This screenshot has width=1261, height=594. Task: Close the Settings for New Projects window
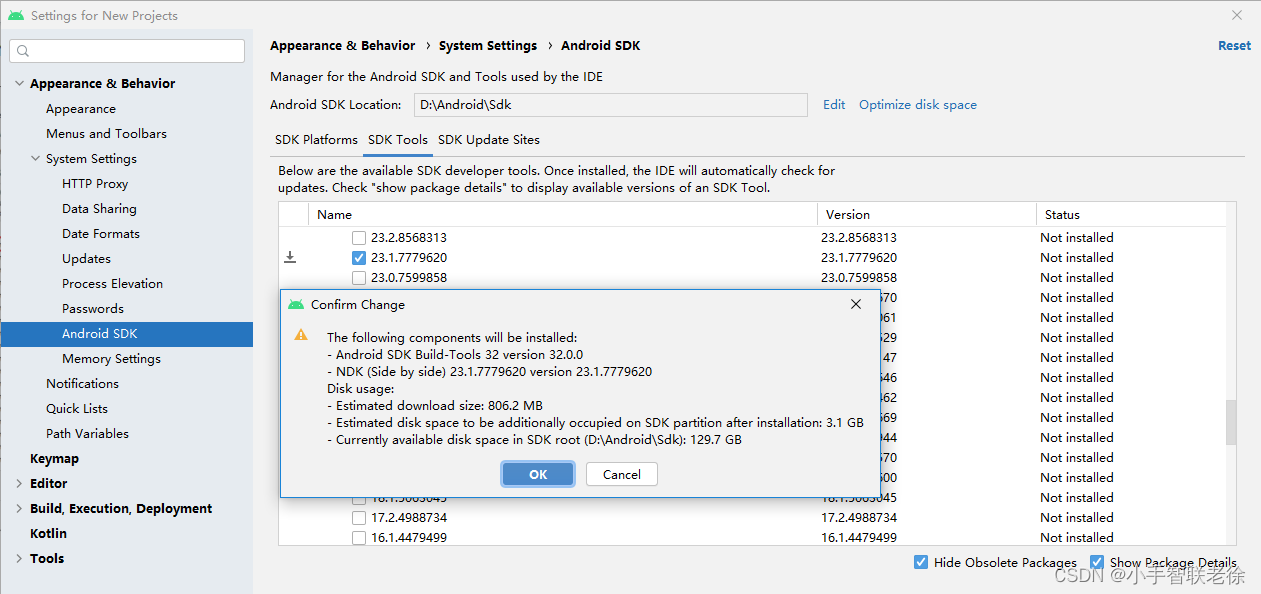1237,16
